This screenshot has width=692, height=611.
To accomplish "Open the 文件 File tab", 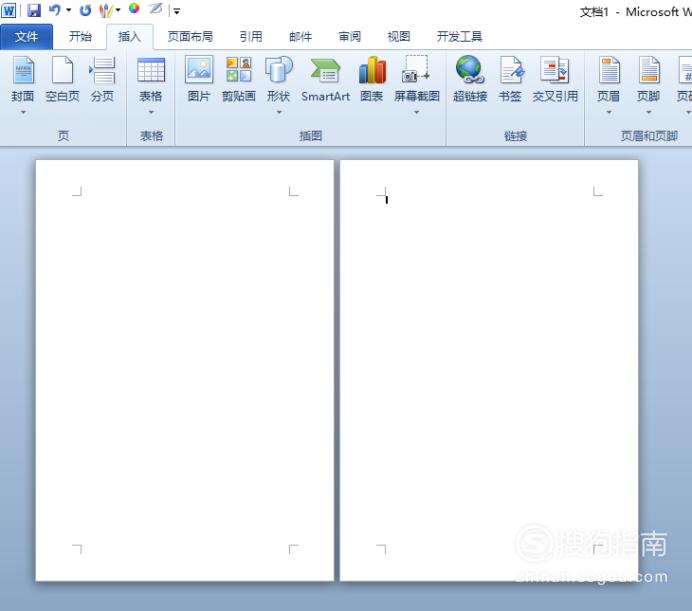I will [26, 37].
